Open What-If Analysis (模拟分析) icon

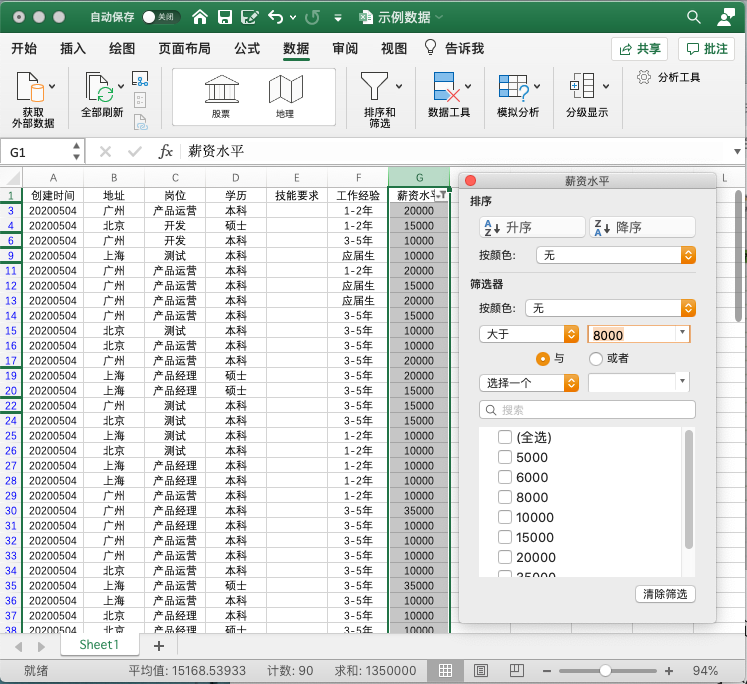(513, 88)
